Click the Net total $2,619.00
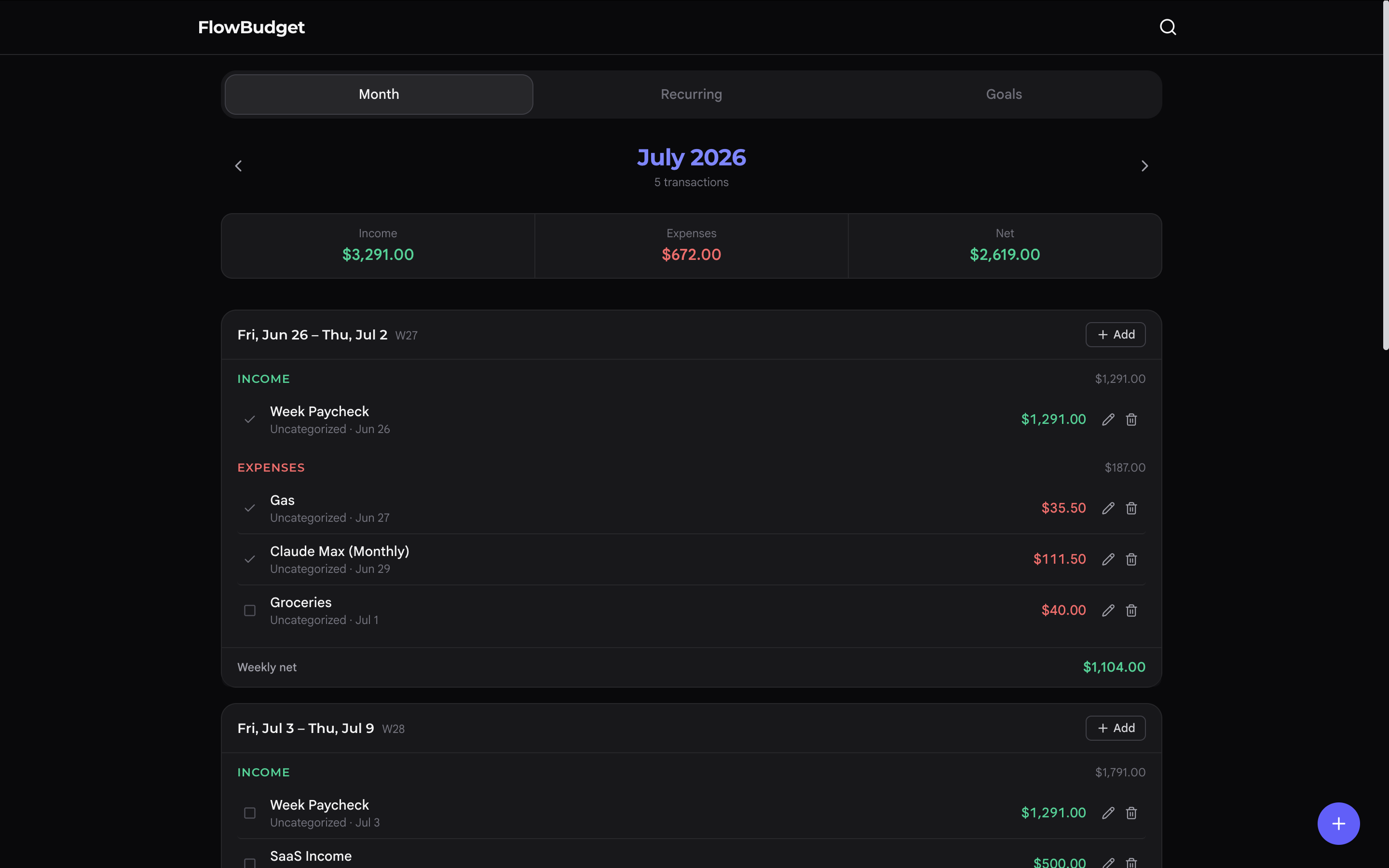Screen dimensions: 1389x868 [1005, 254]
